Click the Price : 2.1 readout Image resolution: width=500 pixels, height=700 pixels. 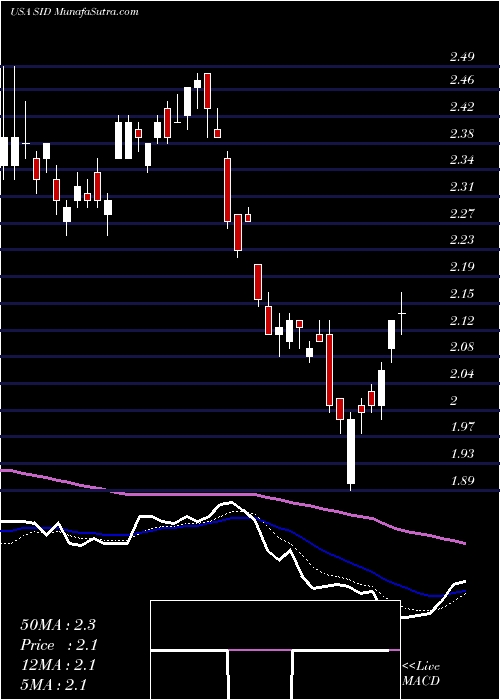tap(58, 645)
